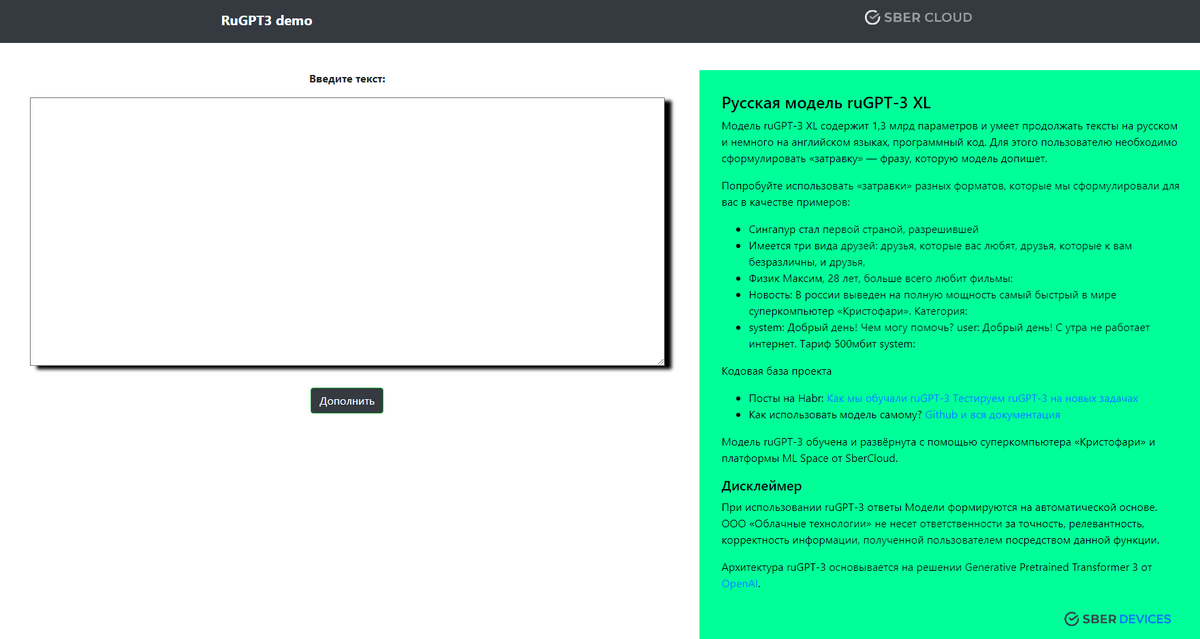Click the Sber Devices logo in the green panel
Viewport: 1200px width, 639px height.
tap(1117, 619)
